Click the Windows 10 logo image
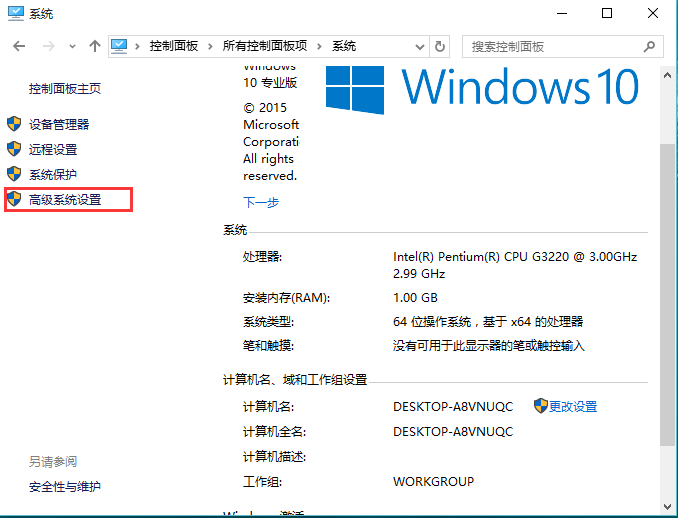The height and width of the screenshot is (518, 678). [x=482, y=88]
